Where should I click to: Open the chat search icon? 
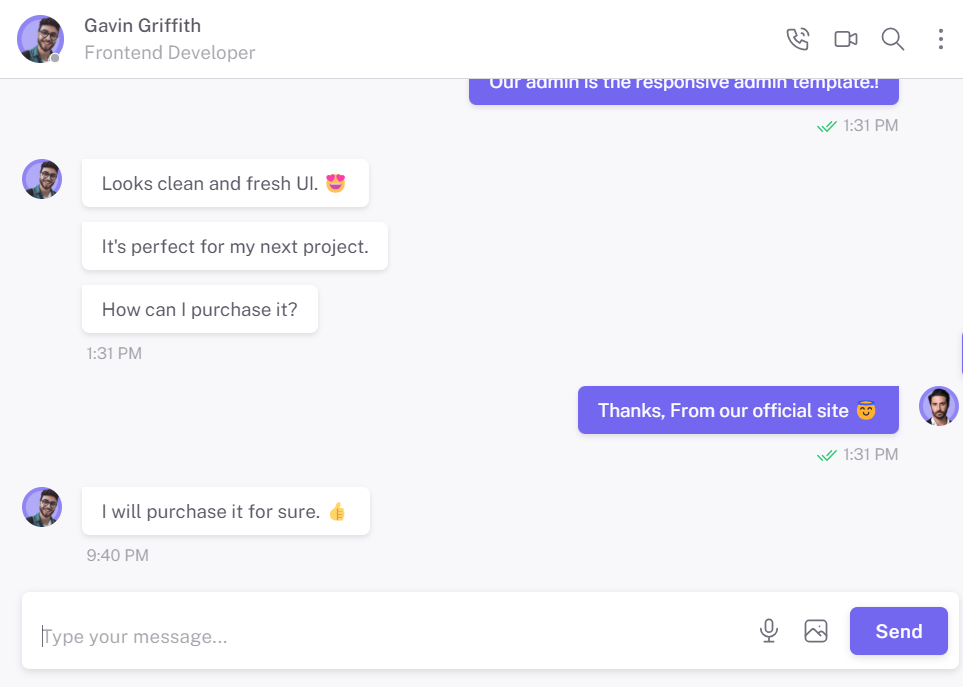click(892, 39)
